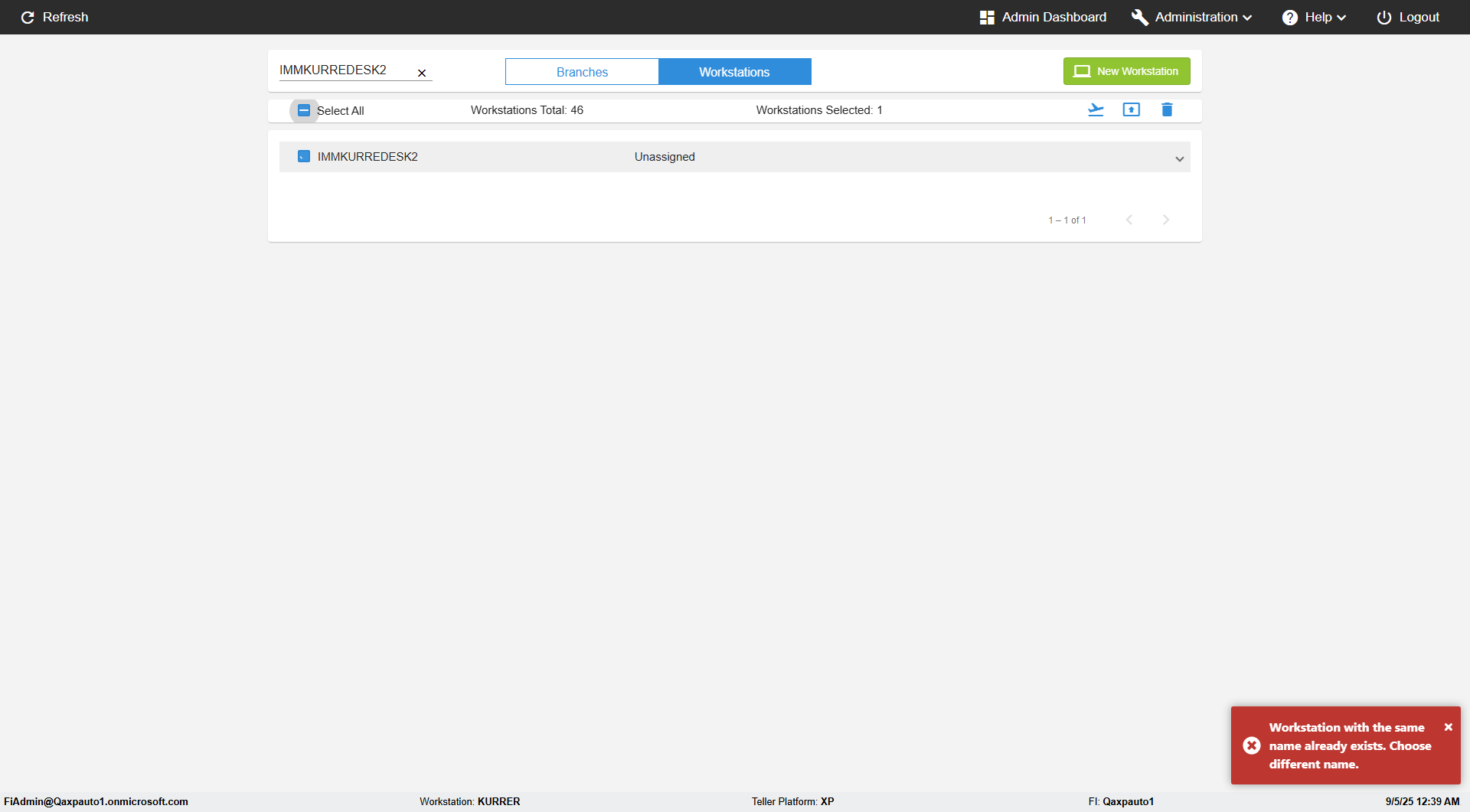Click FI: Qaxpauto1 in status bar
Image resolution: width=1470 pixels, height=812 pixels.
[x=1121, y=801]
